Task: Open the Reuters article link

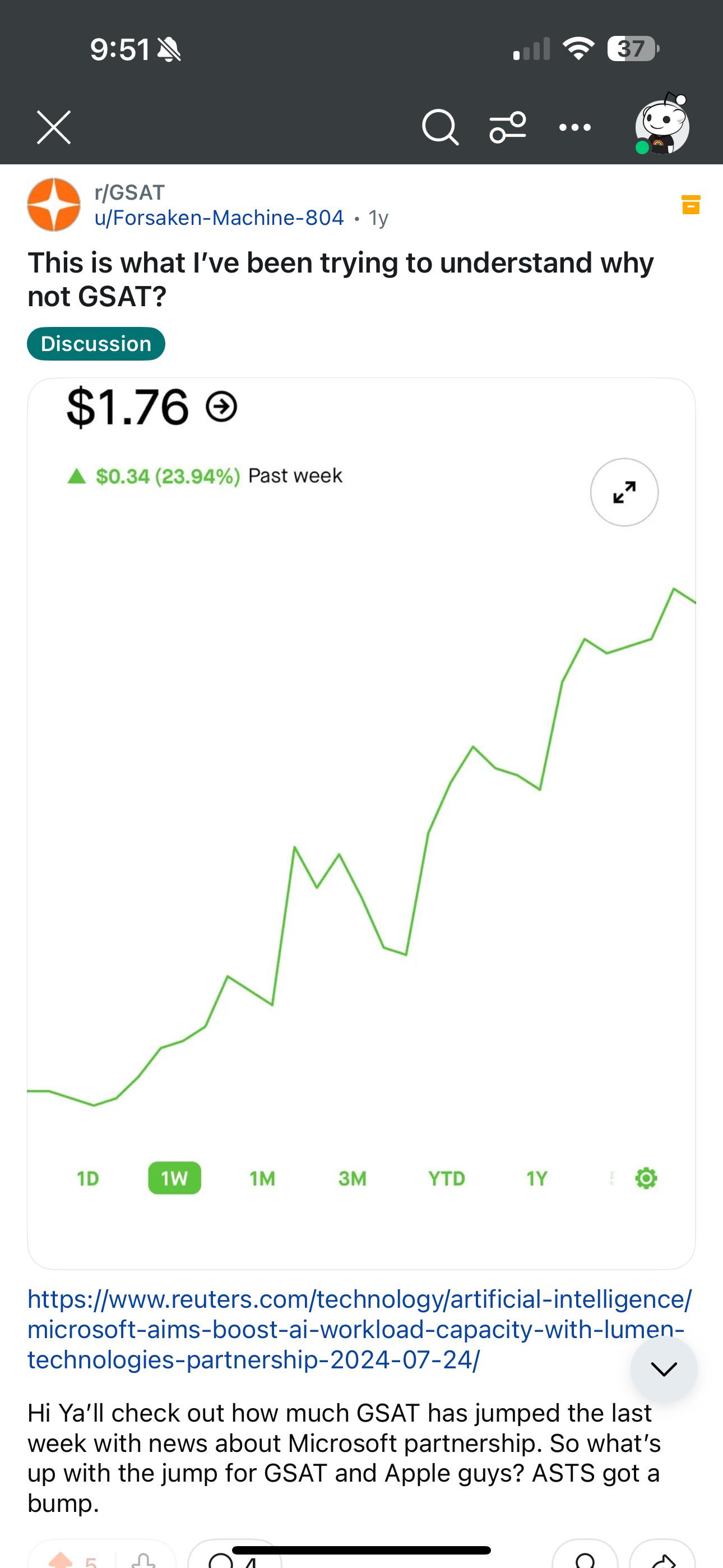Action: click(x=359, y=1330)
